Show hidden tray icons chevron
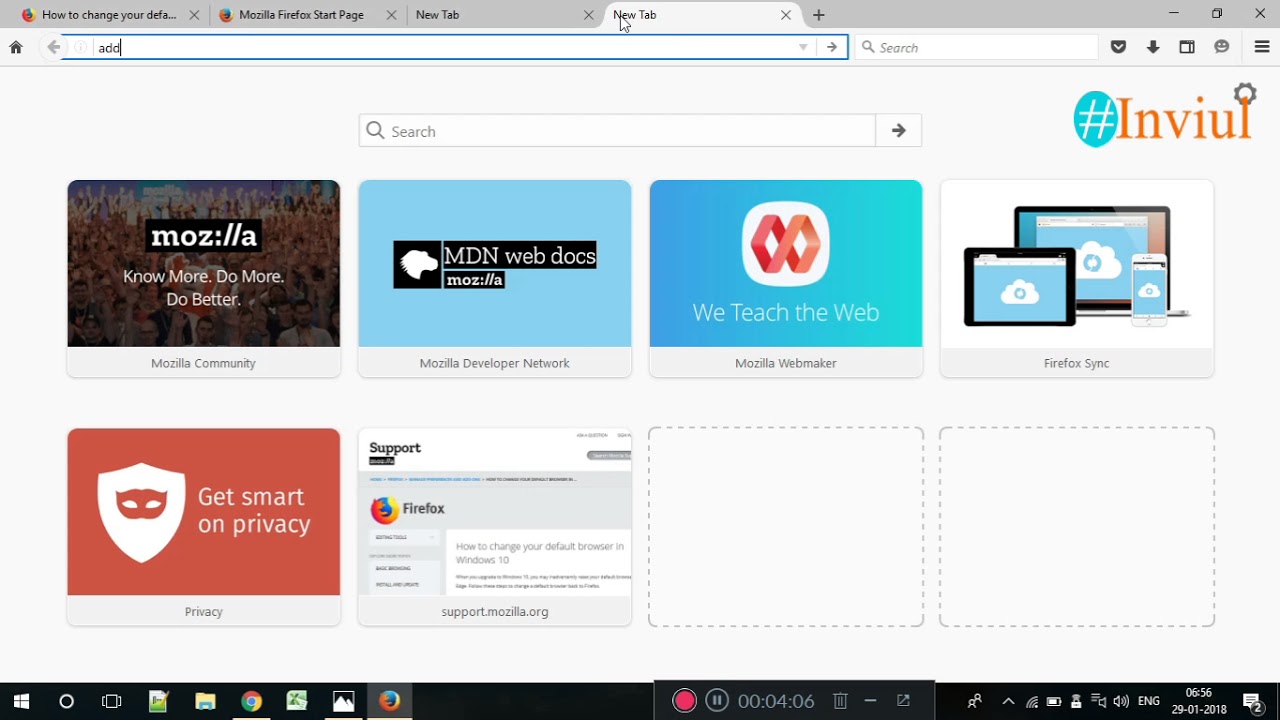 [1008, 701]
